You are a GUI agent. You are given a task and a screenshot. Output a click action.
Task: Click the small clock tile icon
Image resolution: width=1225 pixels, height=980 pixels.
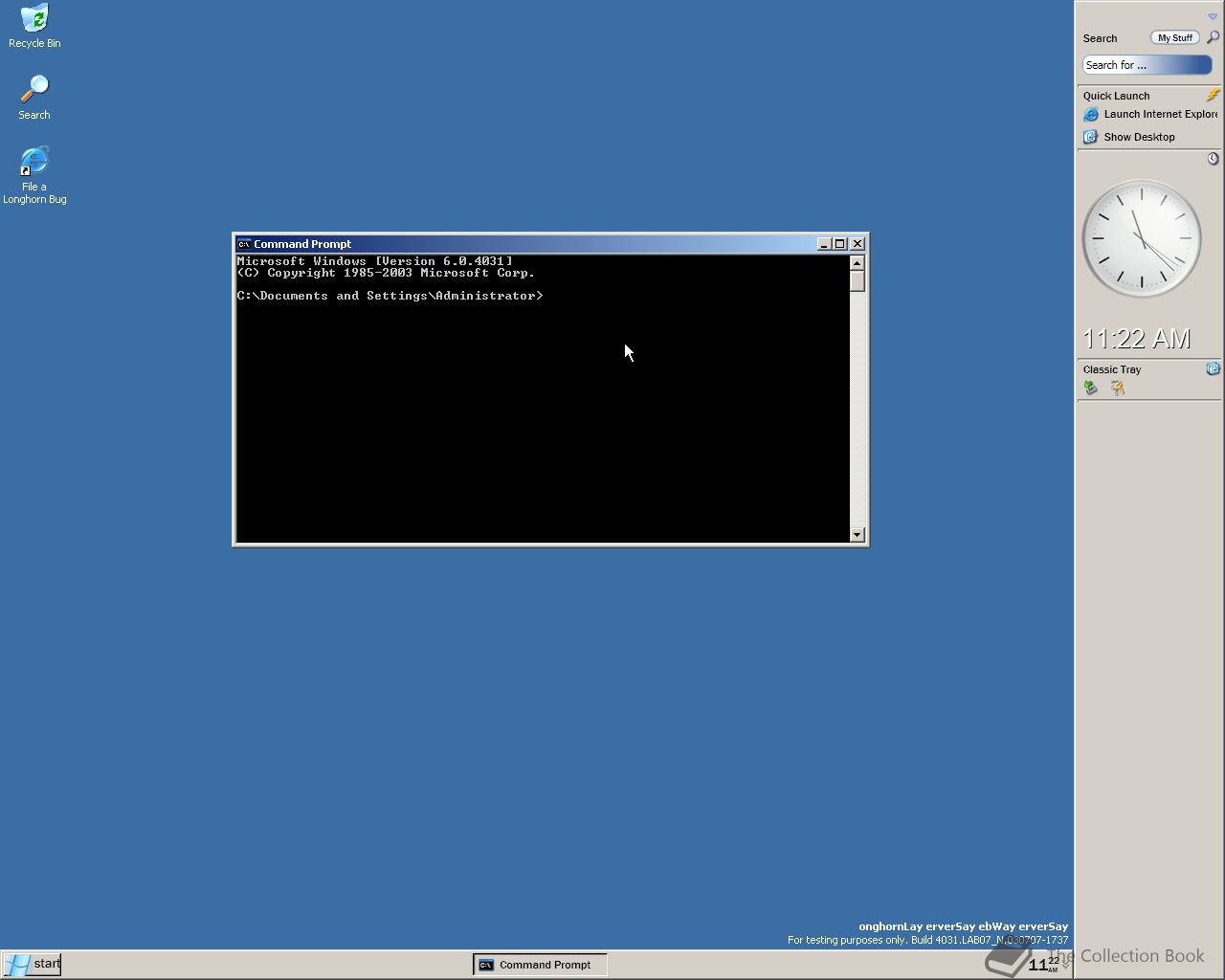1213,158
